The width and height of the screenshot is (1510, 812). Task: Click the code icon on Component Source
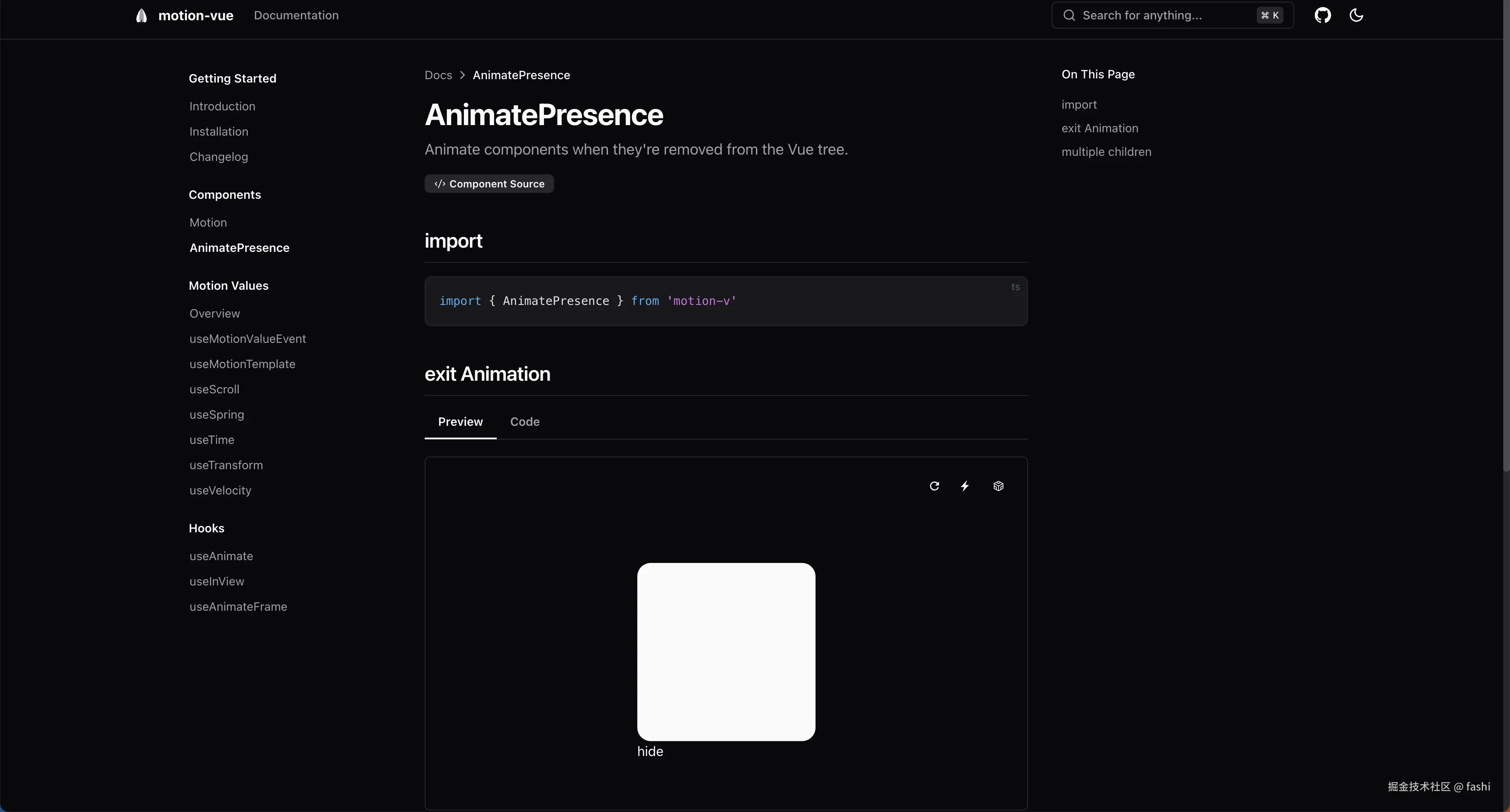439,184
